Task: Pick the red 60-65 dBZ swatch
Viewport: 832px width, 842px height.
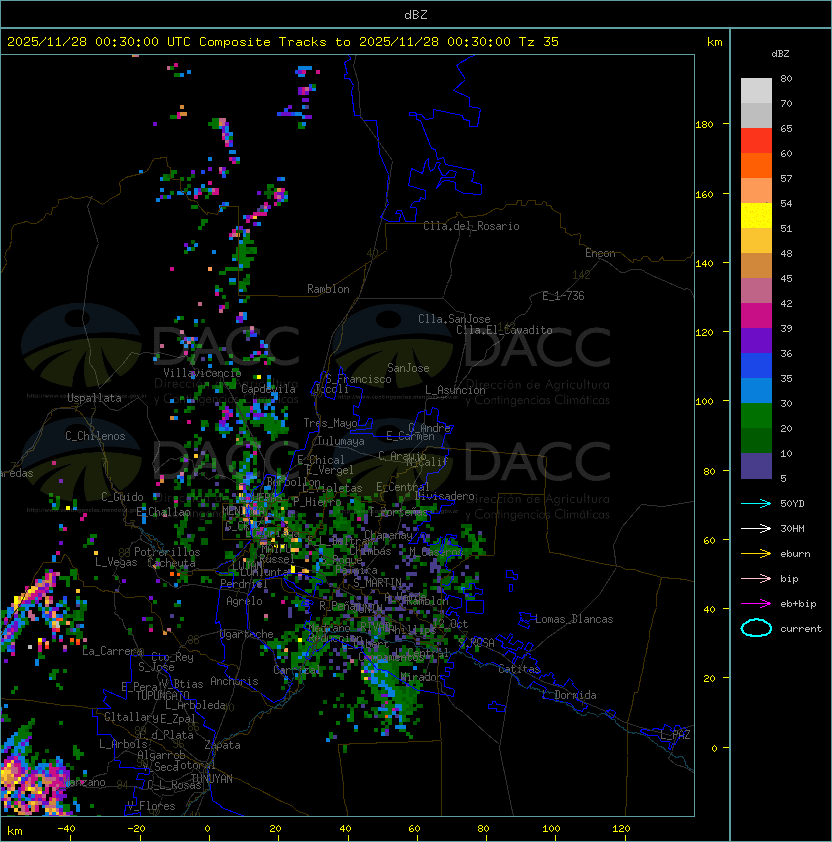Action: pyautogui.click(x=756, y=141)
